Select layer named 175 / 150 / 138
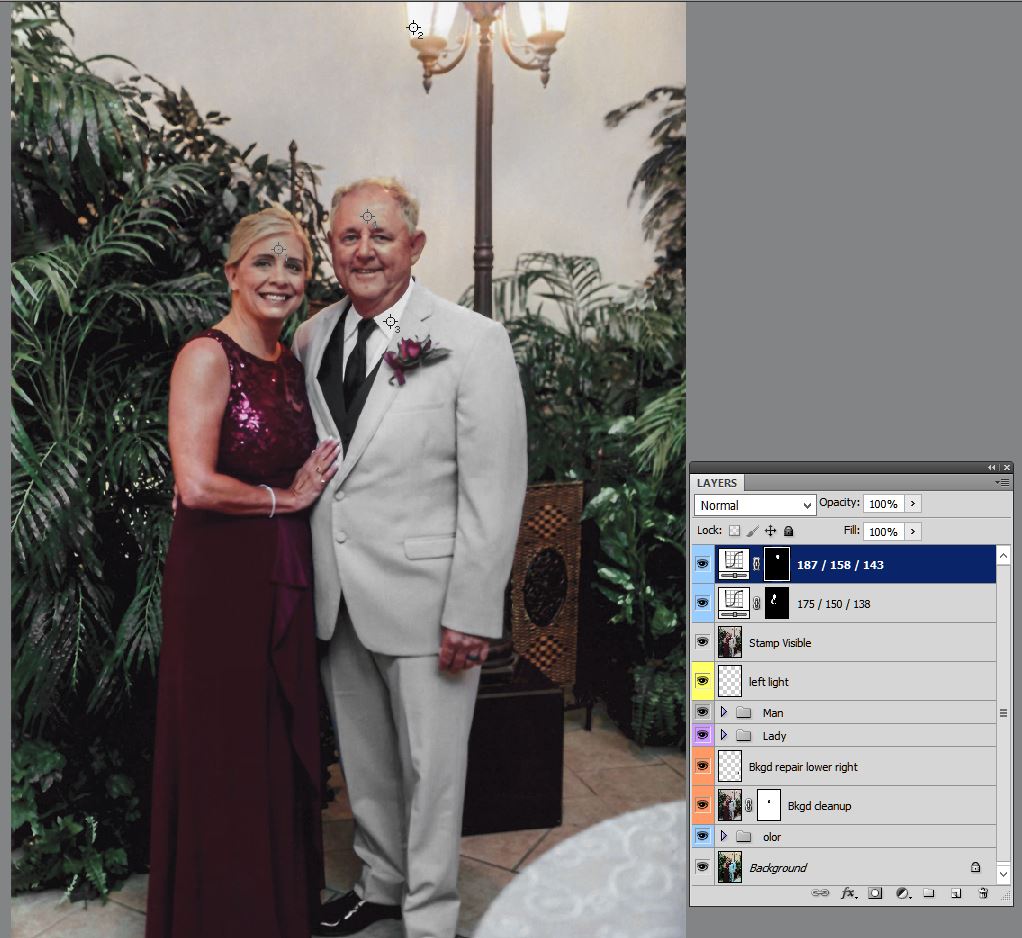The height and width of the screenshot is (938, 1022). point(834,604)
